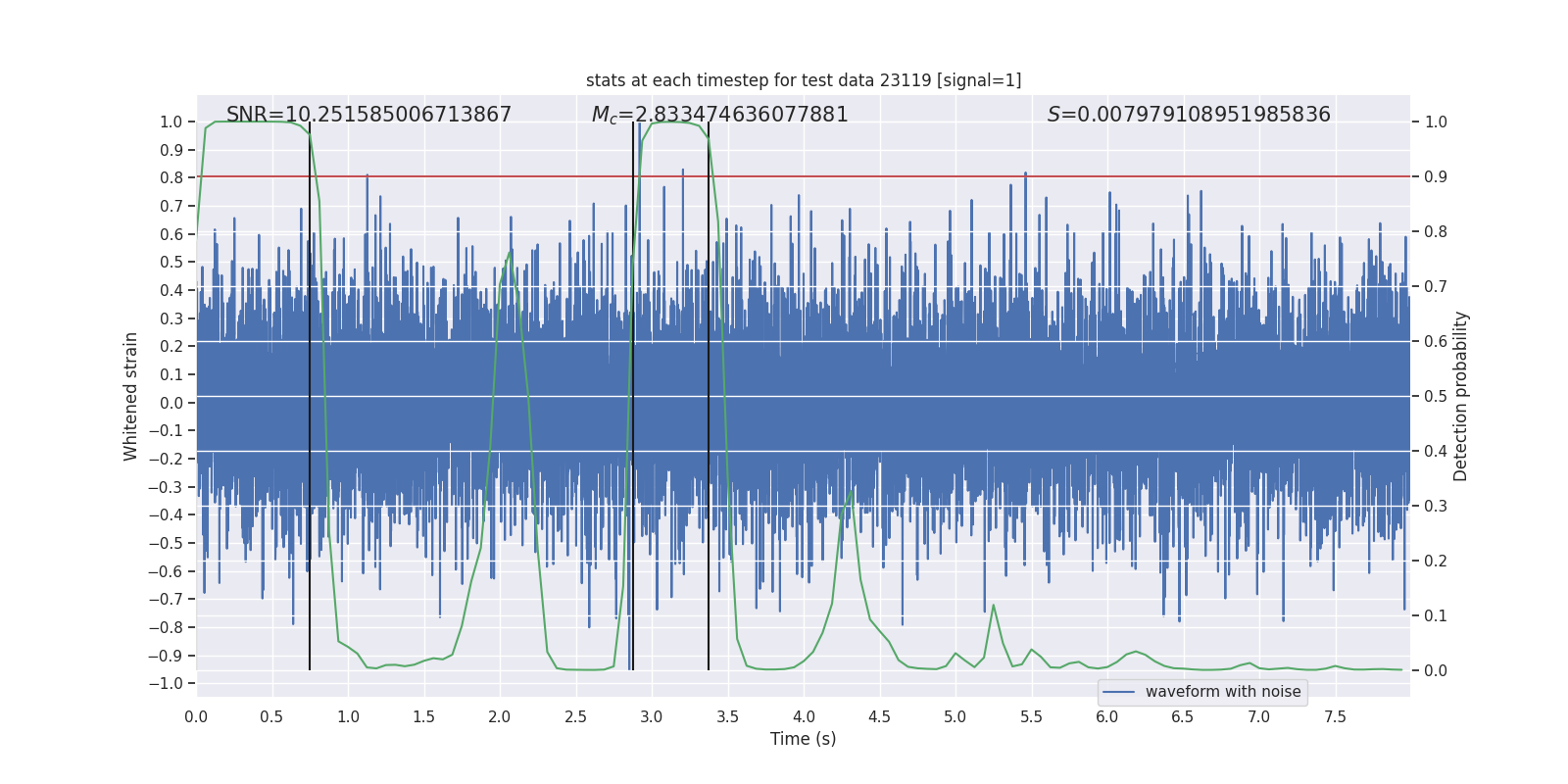Select the −1.0 tick on the left axis
Viewport: 1568px width, 784px height.
[171, 683]
